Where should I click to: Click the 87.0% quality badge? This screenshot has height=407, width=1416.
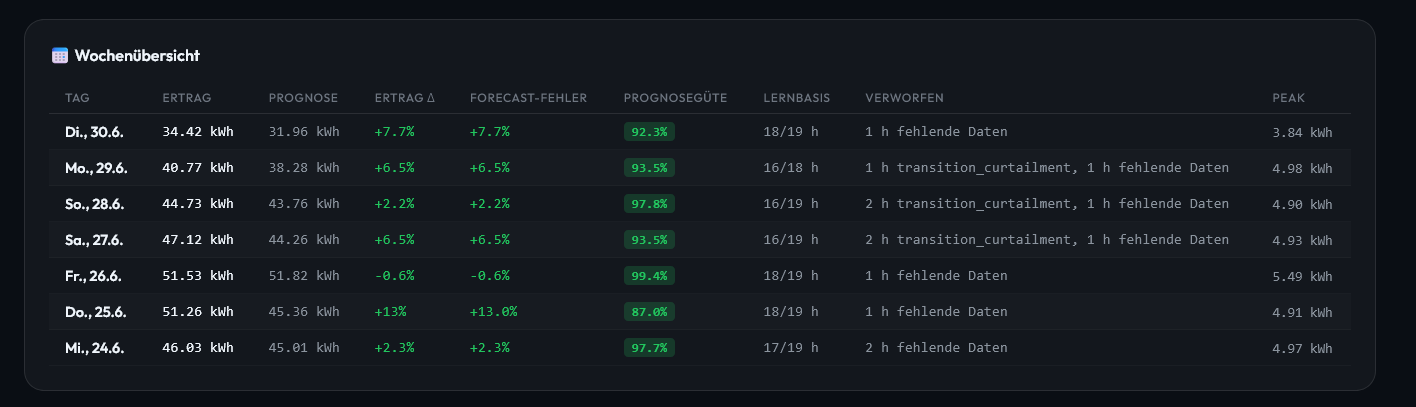(x=649, y=312)
